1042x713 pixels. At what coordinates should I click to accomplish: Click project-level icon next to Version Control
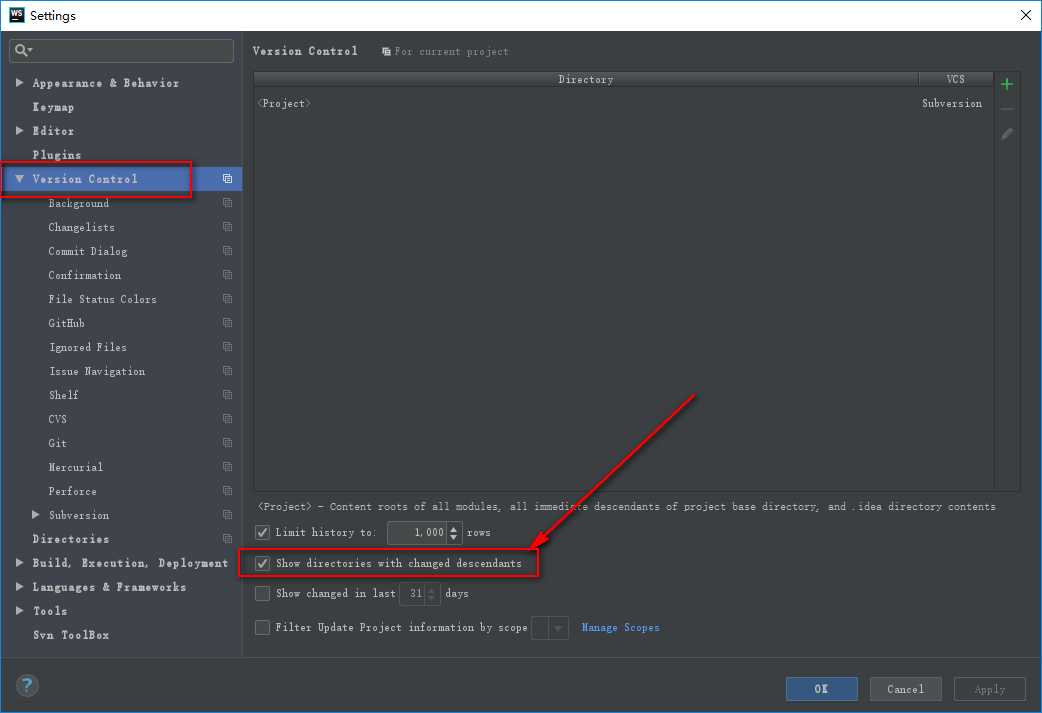coord(227,179)
